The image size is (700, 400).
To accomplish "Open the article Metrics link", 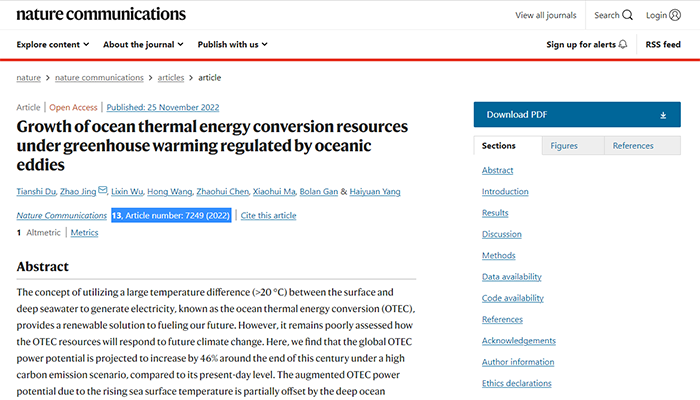I will (84, 232).
